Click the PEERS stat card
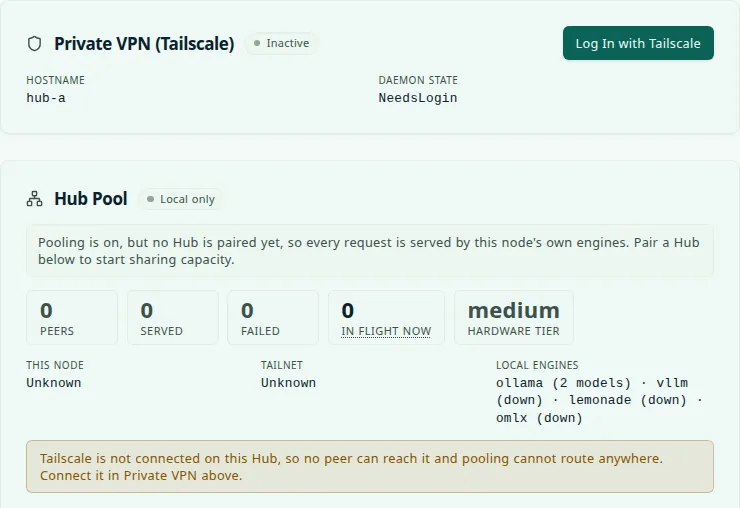740x508 pixels. (72, 318)
